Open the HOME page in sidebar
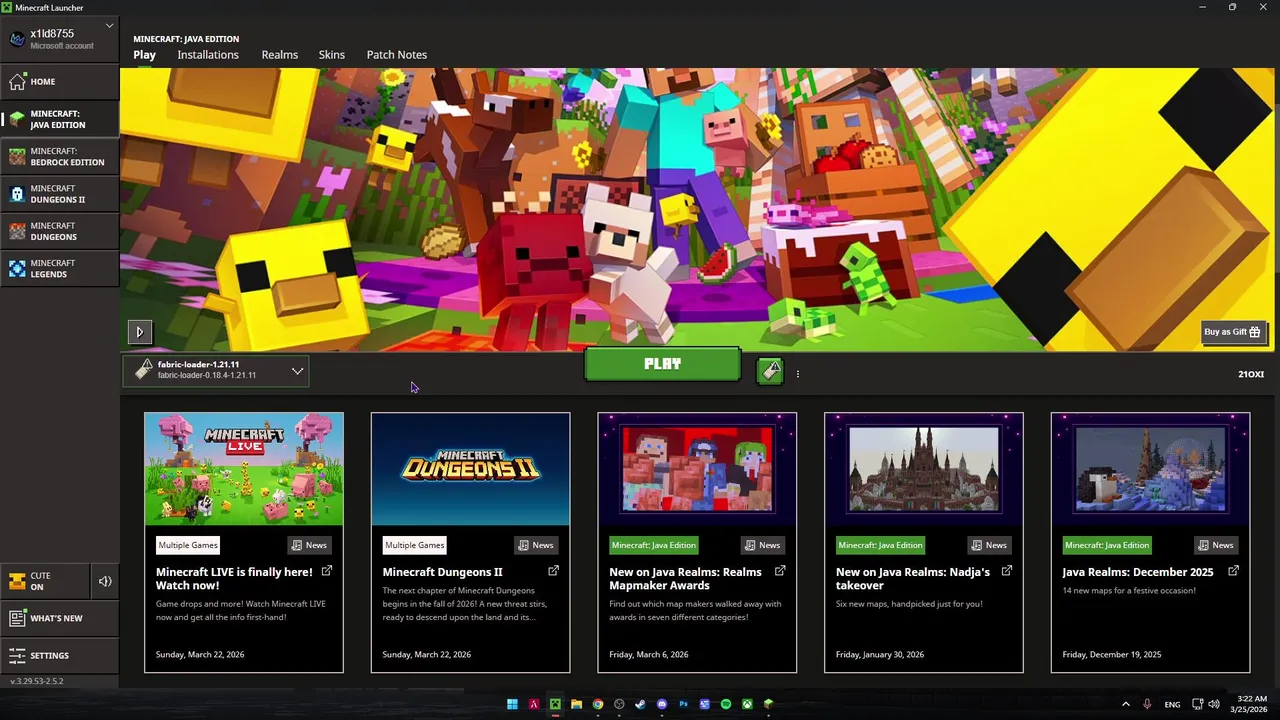The height and width of the screenshot is (720, 1280). pos(60,82)
